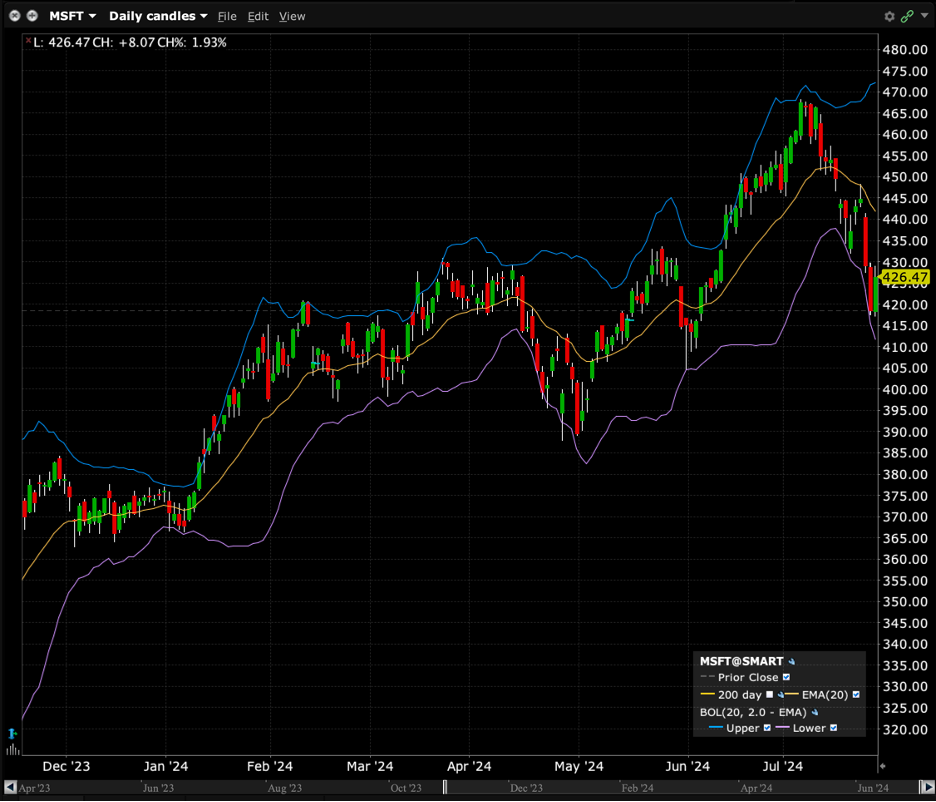The image size is (936, 802).
Task: Open the Edit menu
Action: click(258, 16)
